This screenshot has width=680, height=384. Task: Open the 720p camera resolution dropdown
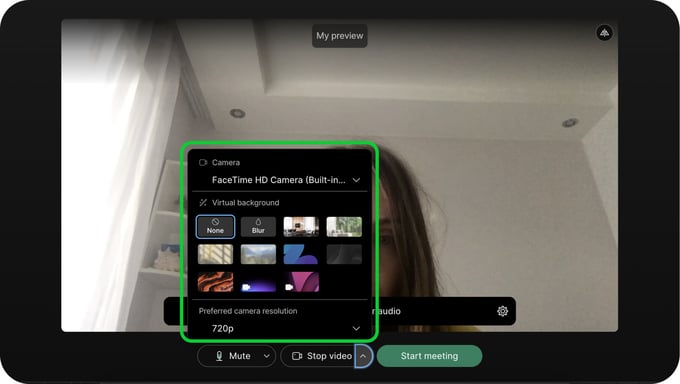(285, 328)
